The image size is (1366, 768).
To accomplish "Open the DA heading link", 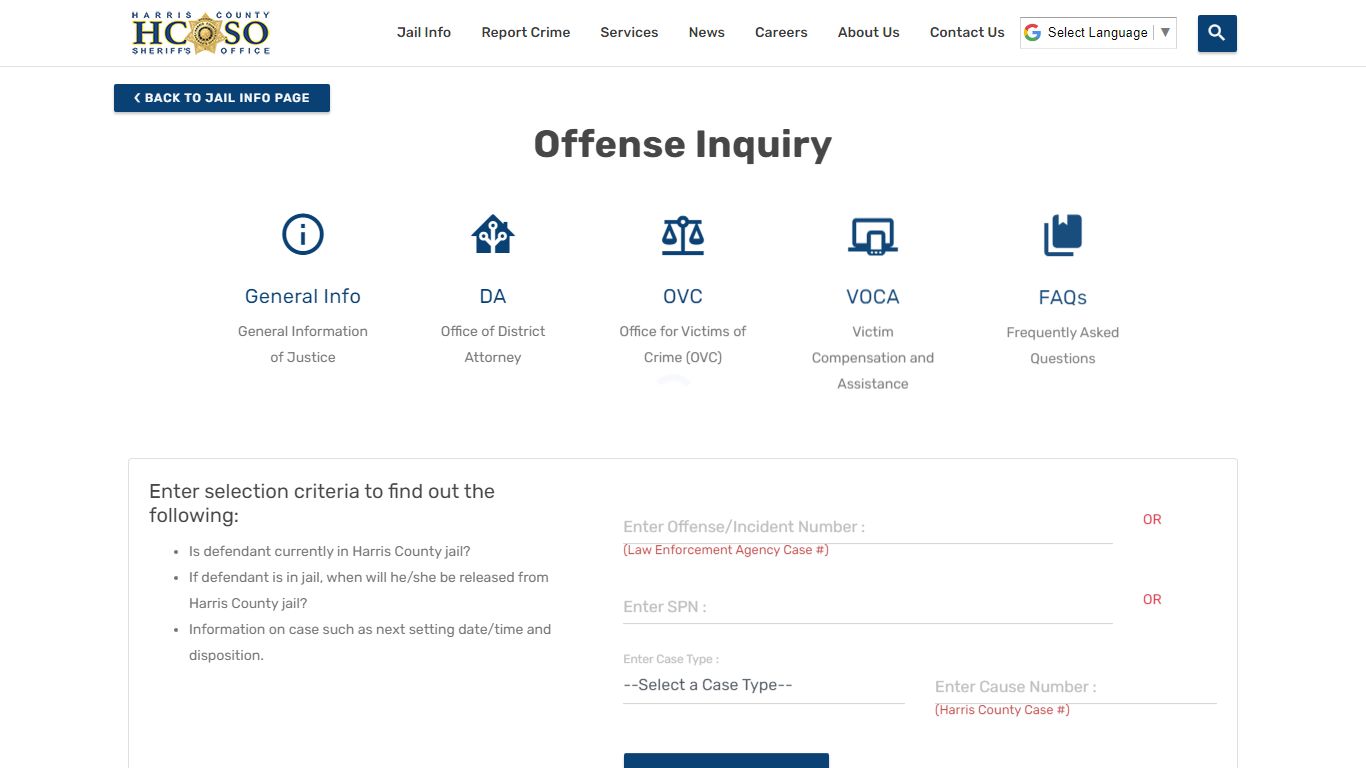I will pyautogui.click(x=493, y=296).
